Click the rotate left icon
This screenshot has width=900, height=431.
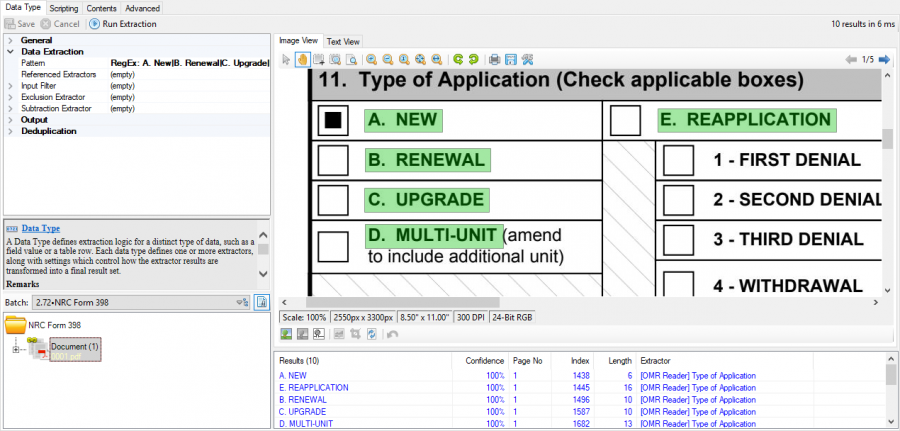[x=458, y=60]
